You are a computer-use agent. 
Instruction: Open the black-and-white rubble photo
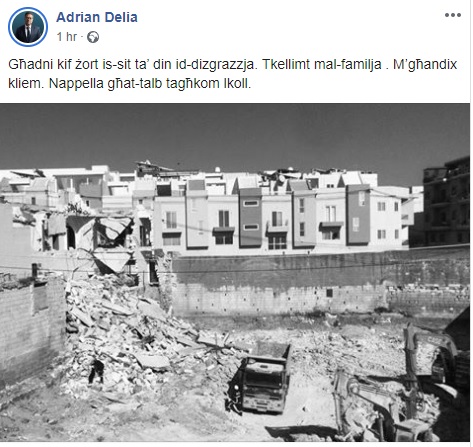point(235,273)
